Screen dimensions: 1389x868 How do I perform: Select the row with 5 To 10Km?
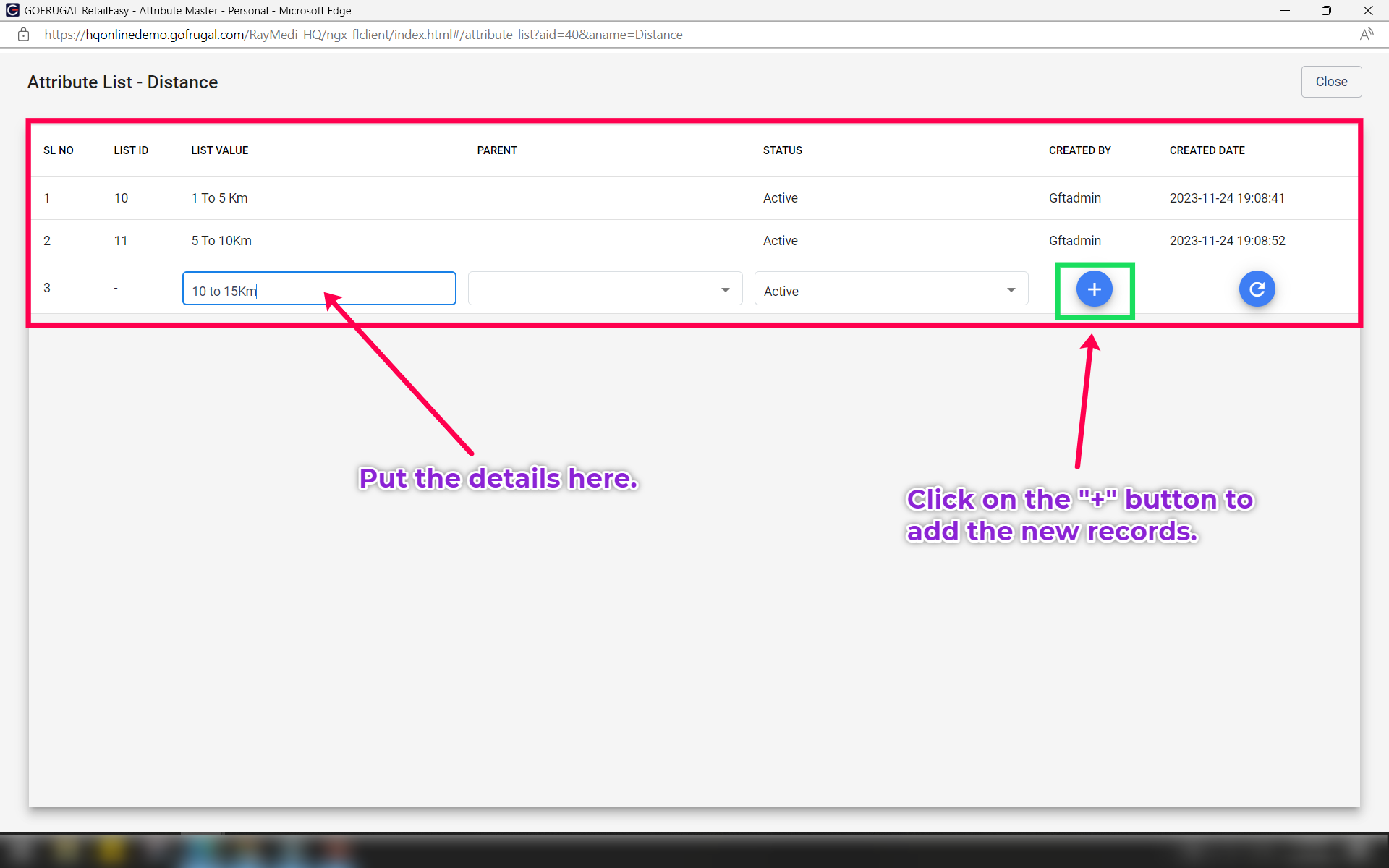click(221, 241)
